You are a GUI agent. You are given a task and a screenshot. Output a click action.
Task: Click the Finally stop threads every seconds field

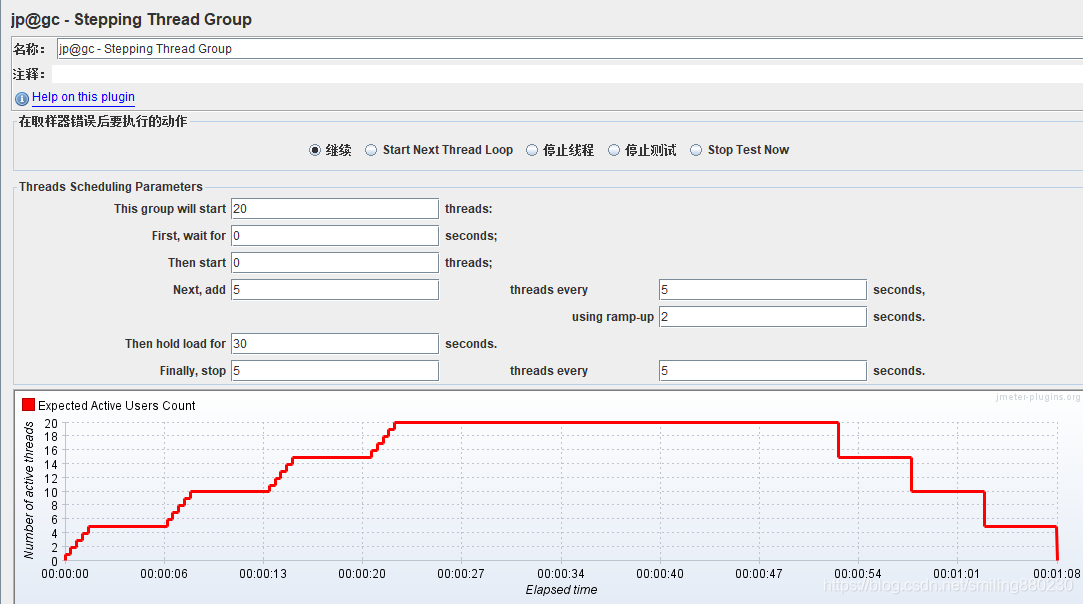coord(763,370)
